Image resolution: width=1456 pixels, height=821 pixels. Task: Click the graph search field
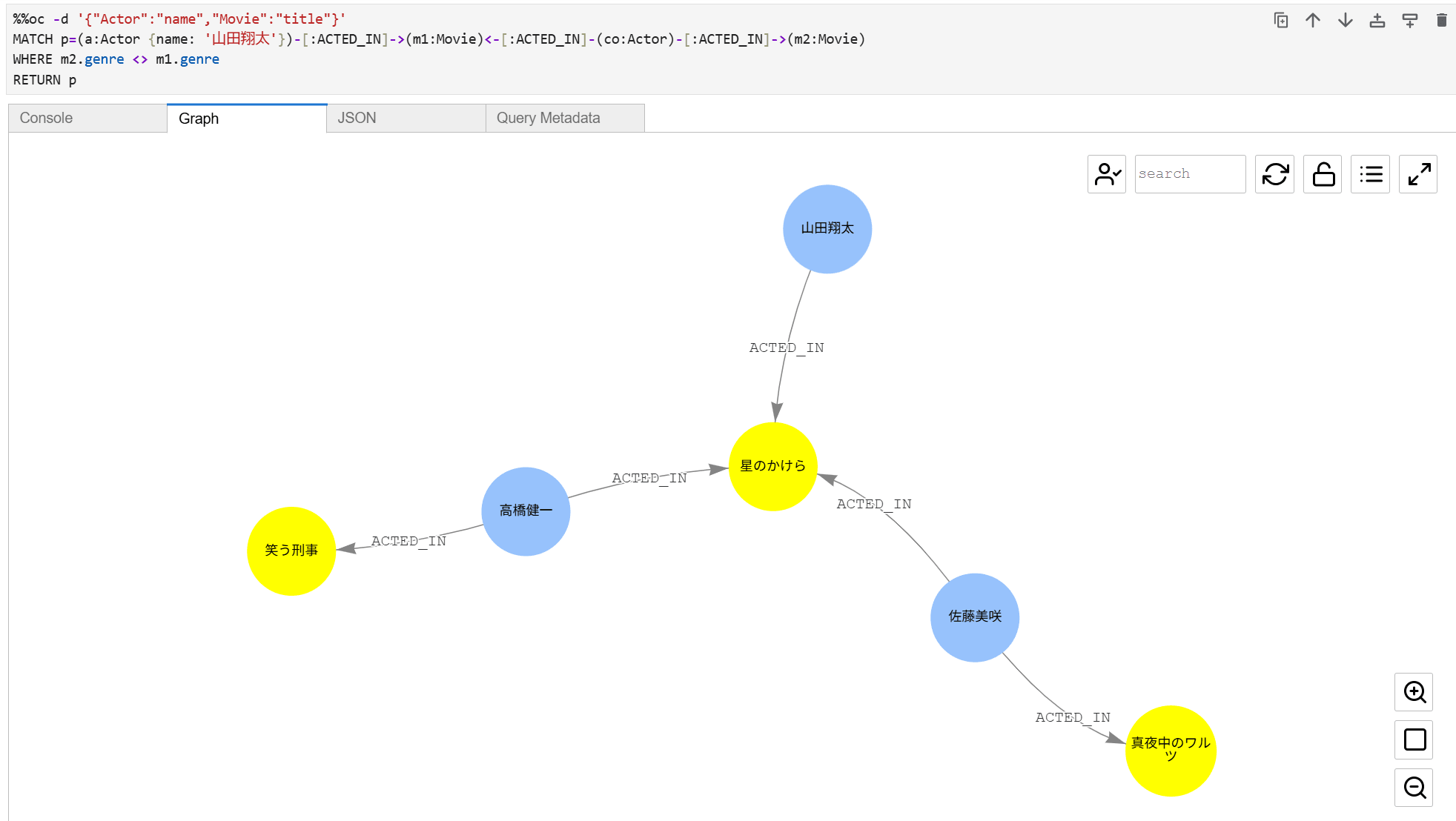(1190, 174)
